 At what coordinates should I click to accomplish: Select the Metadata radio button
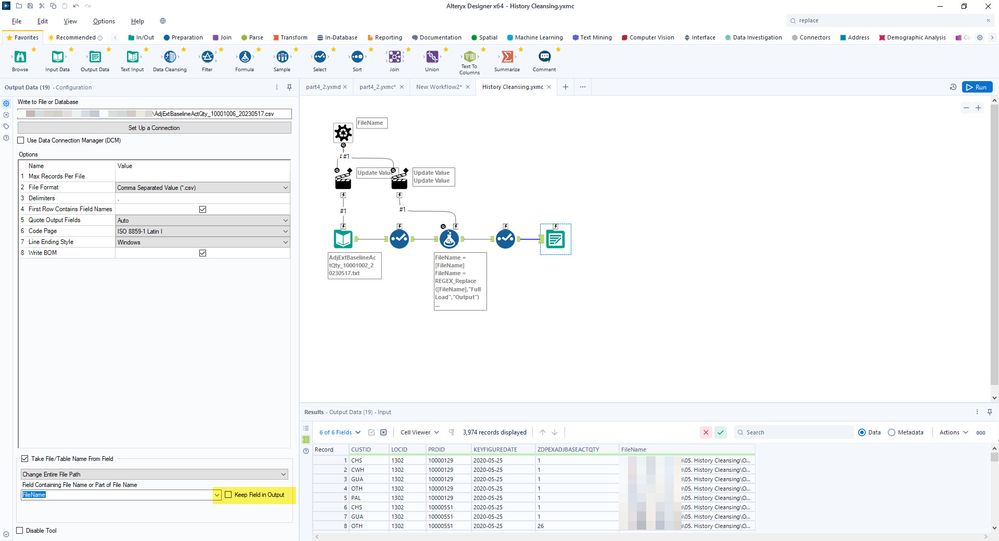point(892,432)
